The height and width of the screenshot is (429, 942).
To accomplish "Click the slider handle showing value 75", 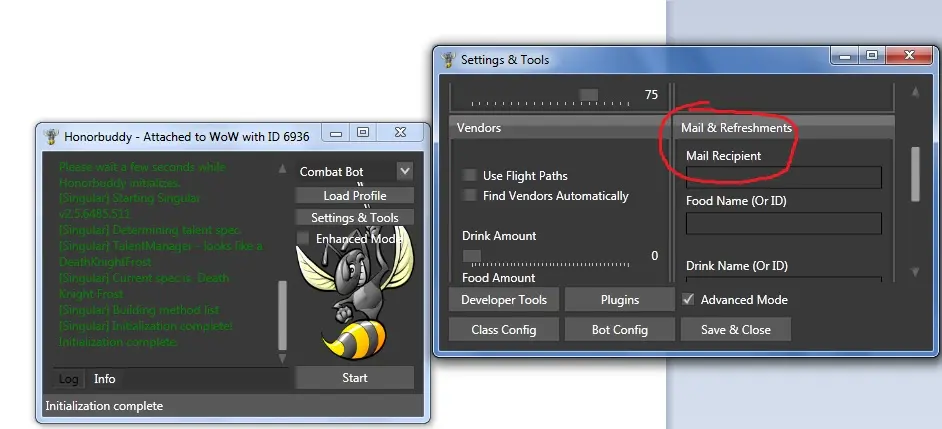I will pos(588,95).
